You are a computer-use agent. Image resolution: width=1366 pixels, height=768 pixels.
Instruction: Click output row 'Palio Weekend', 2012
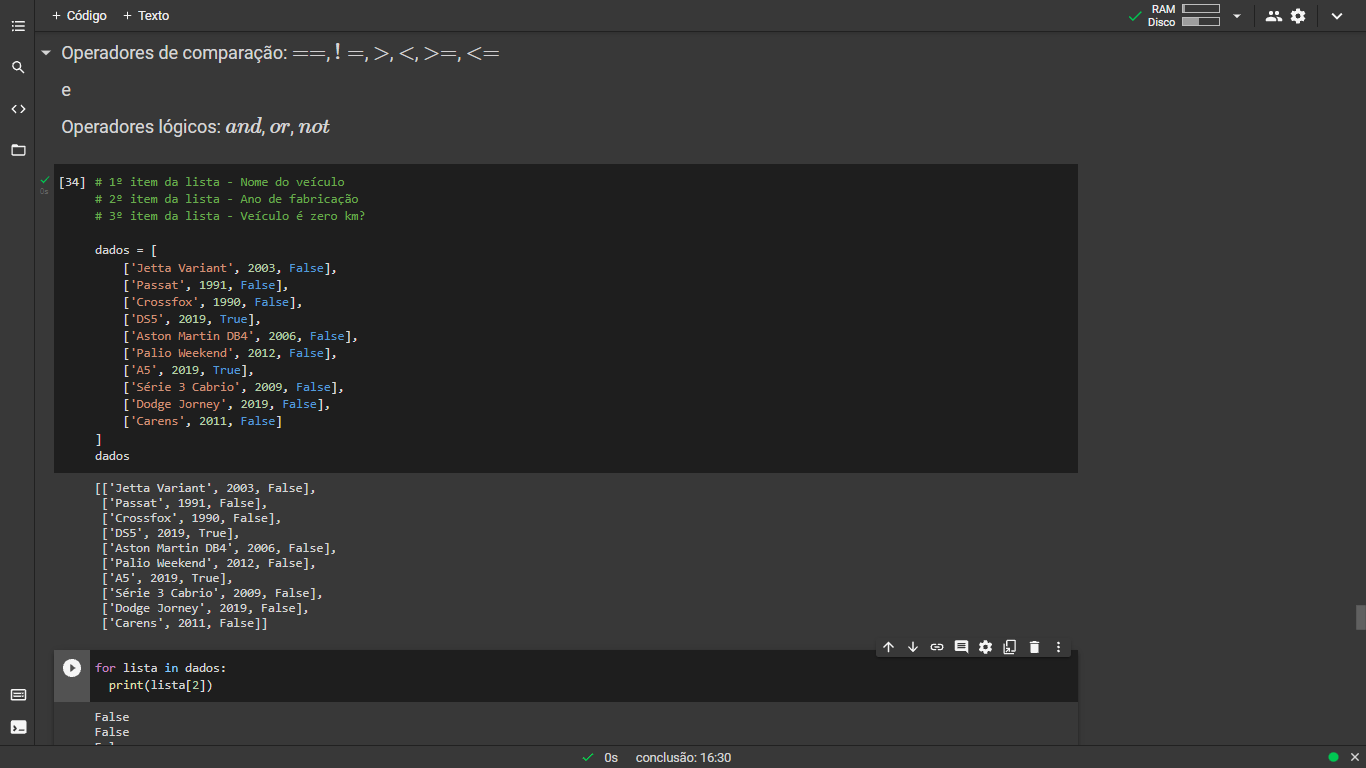coord(208,563)
